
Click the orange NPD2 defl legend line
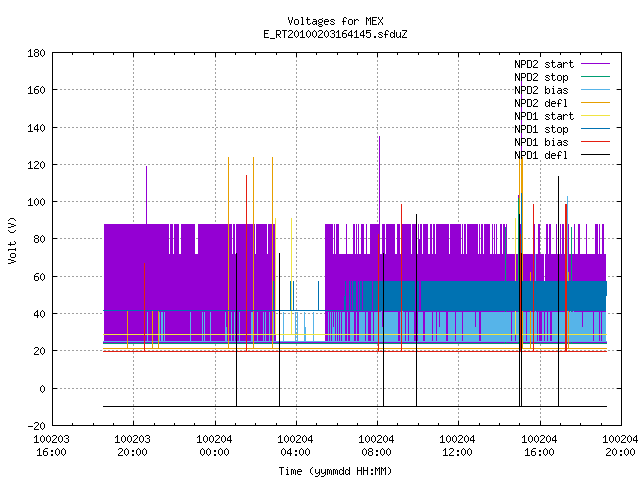[x=595, y=102]
